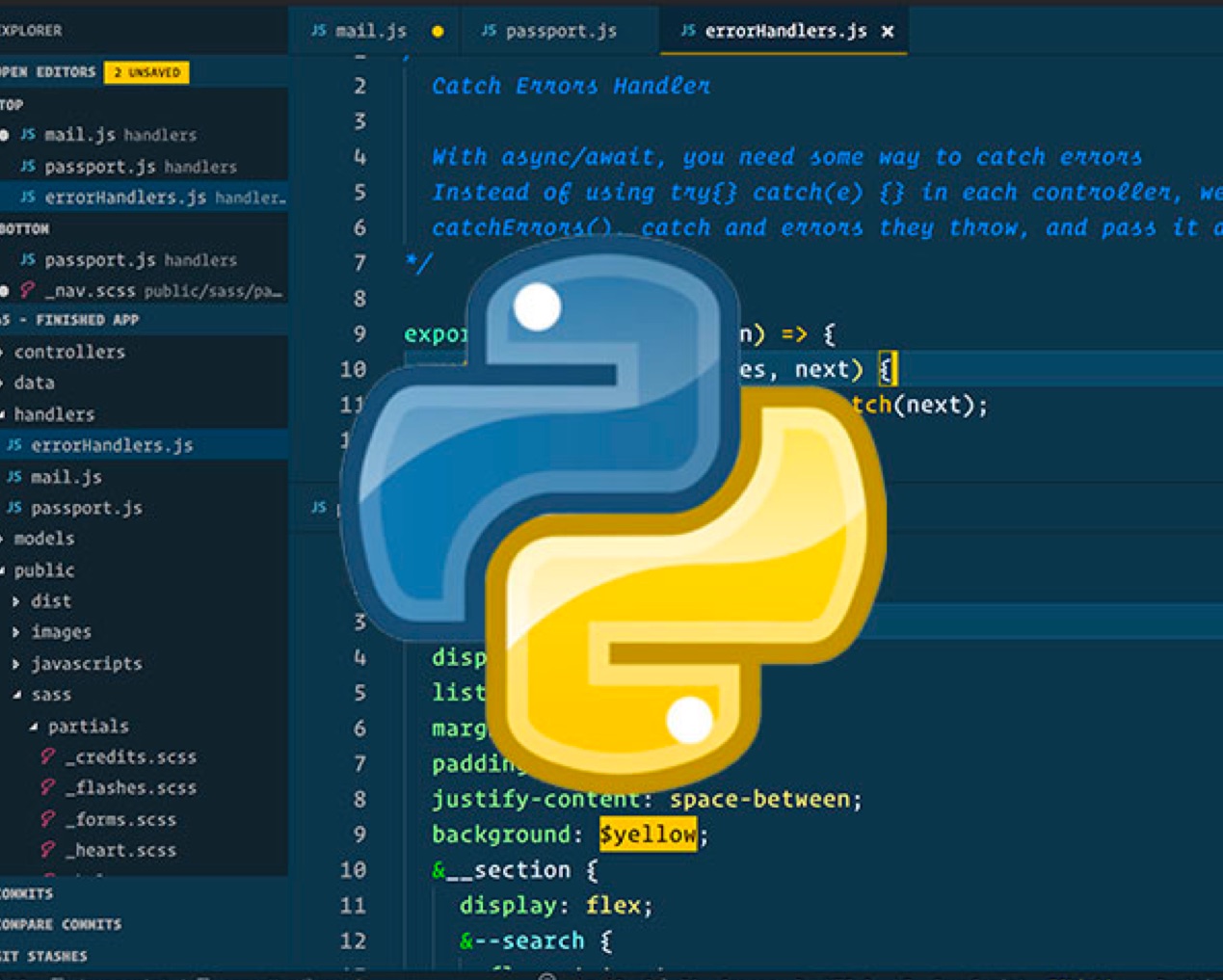This screenshot has width=1223, height=980.
Task: Click the "Catch Errors Handler" comment line
Action: click(571, 86)
